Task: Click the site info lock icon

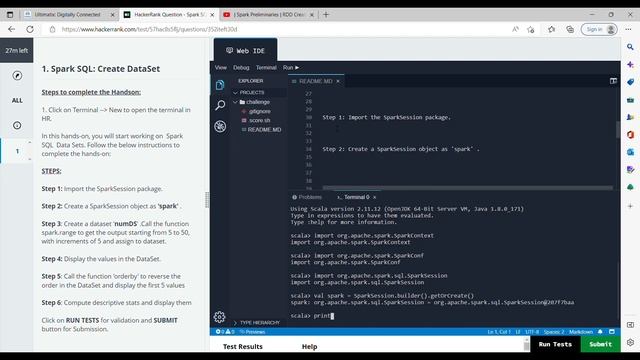Action: (x=52, y=29)
